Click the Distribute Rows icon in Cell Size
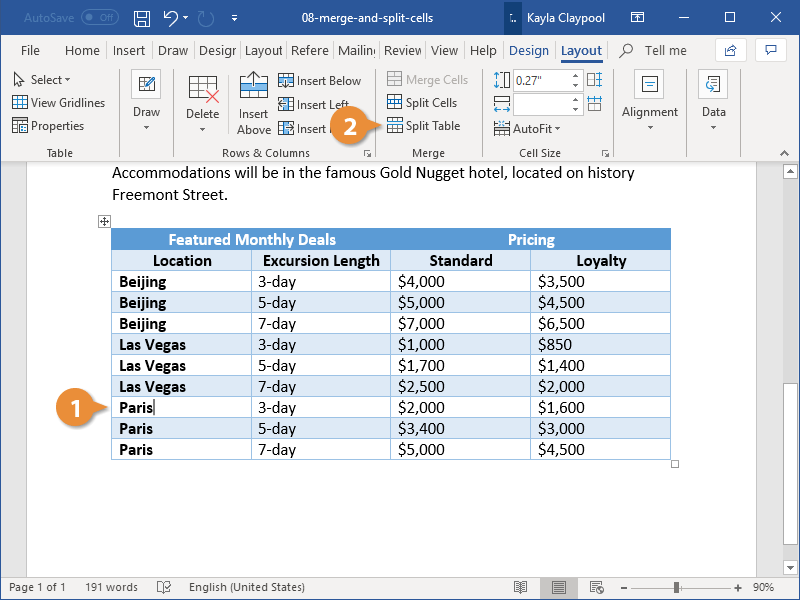Screen dimensions: 800x600 (594, 80)
